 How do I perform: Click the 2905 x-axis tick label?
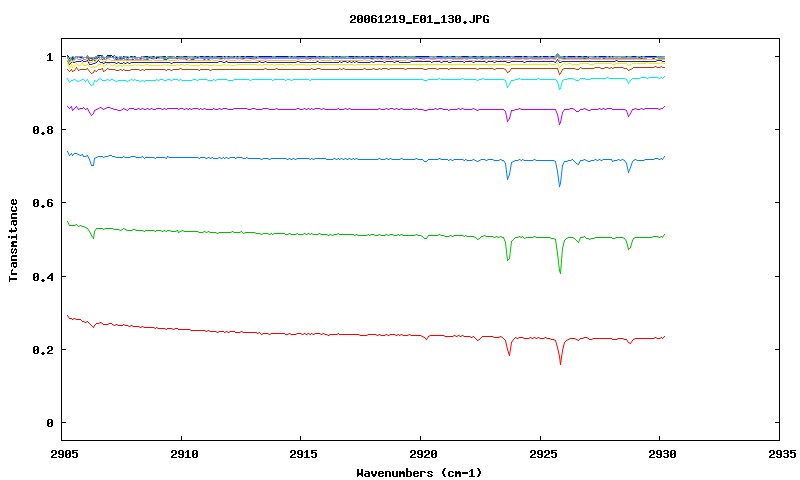pos(64,454)
